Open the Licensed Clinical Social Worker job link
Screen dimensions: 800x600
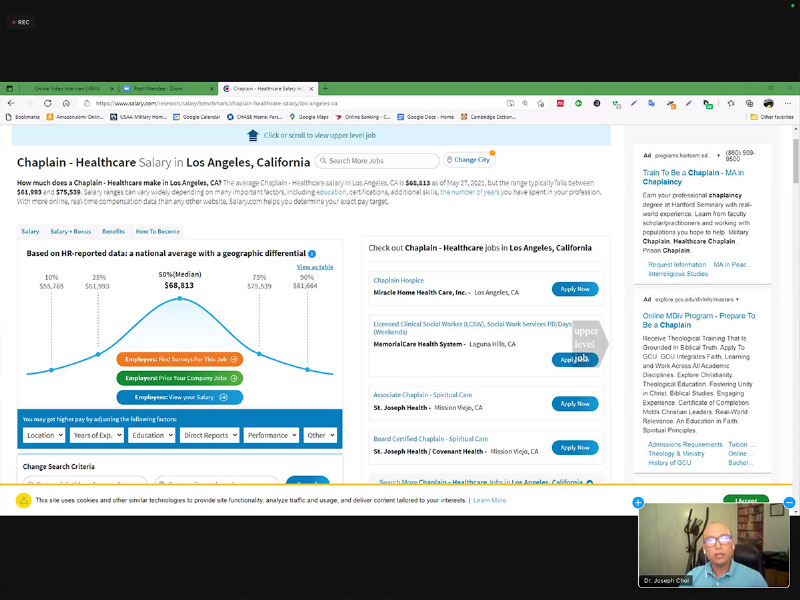point(472,328)
